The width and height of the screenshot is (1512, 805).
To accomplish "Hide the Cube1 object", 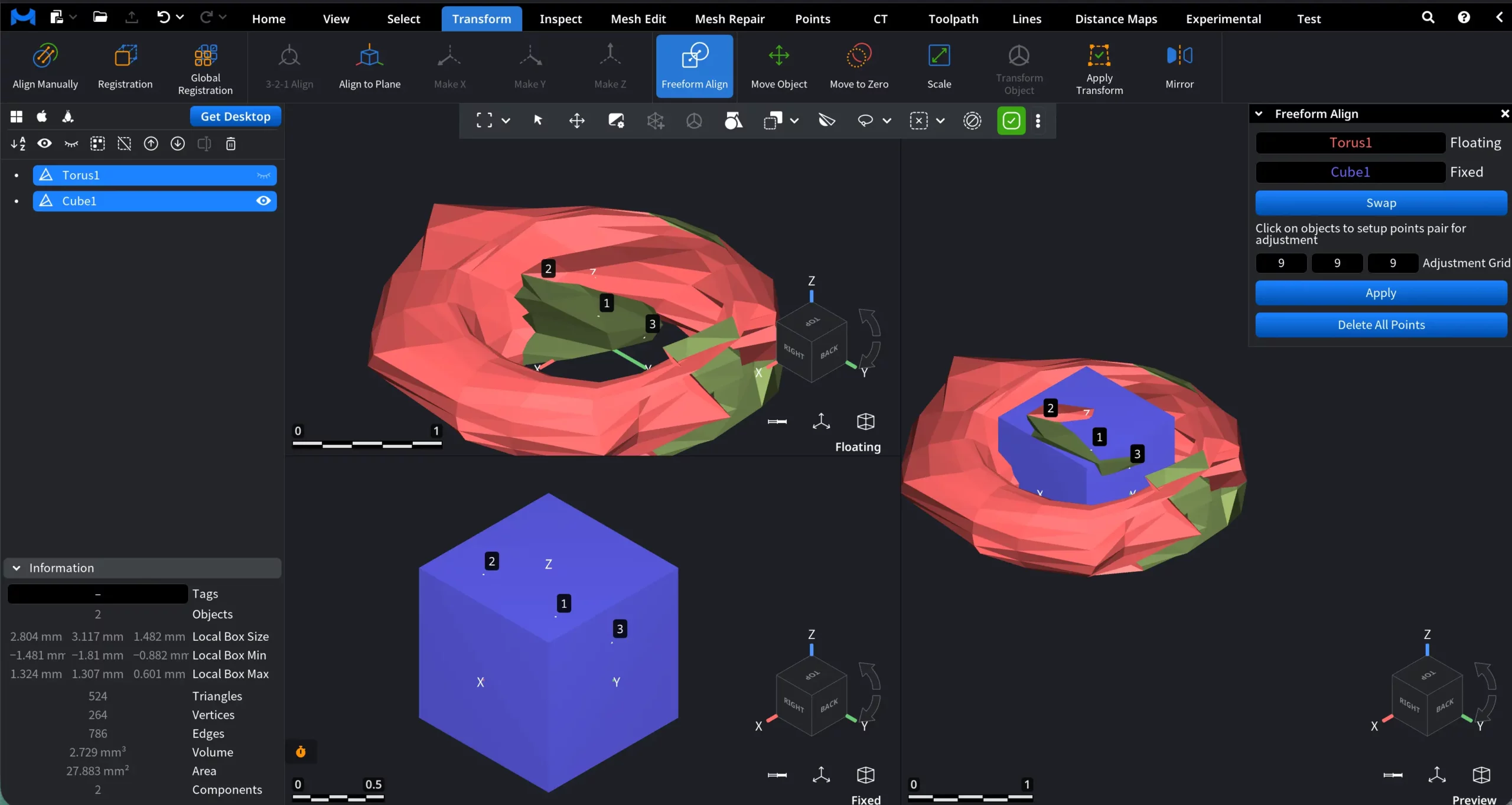I will pyautogui.click(x=264, y=201).
